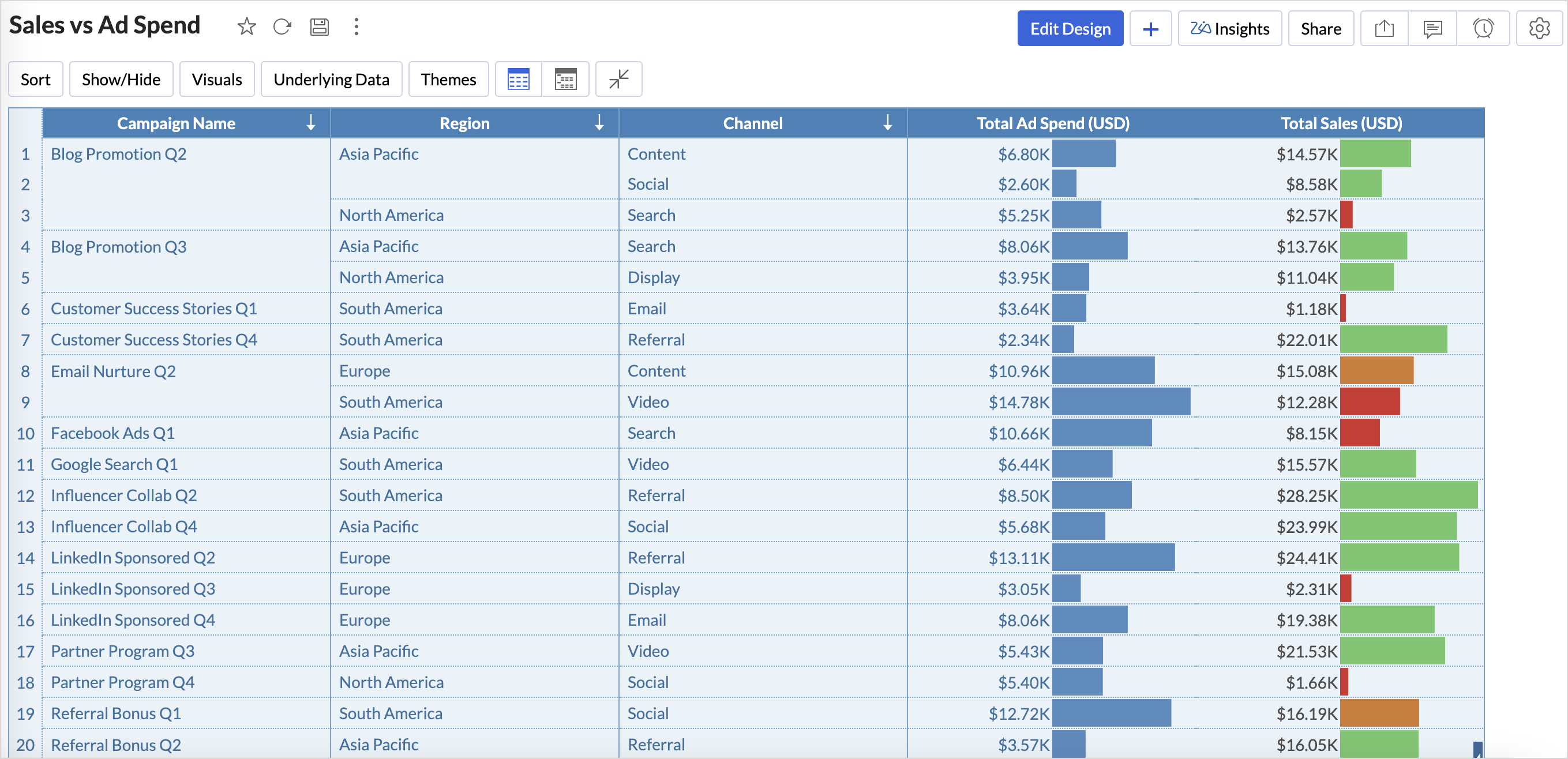Click the Share button
The height and width of the screenshot is (759, 1568).
coord(1321,29)
